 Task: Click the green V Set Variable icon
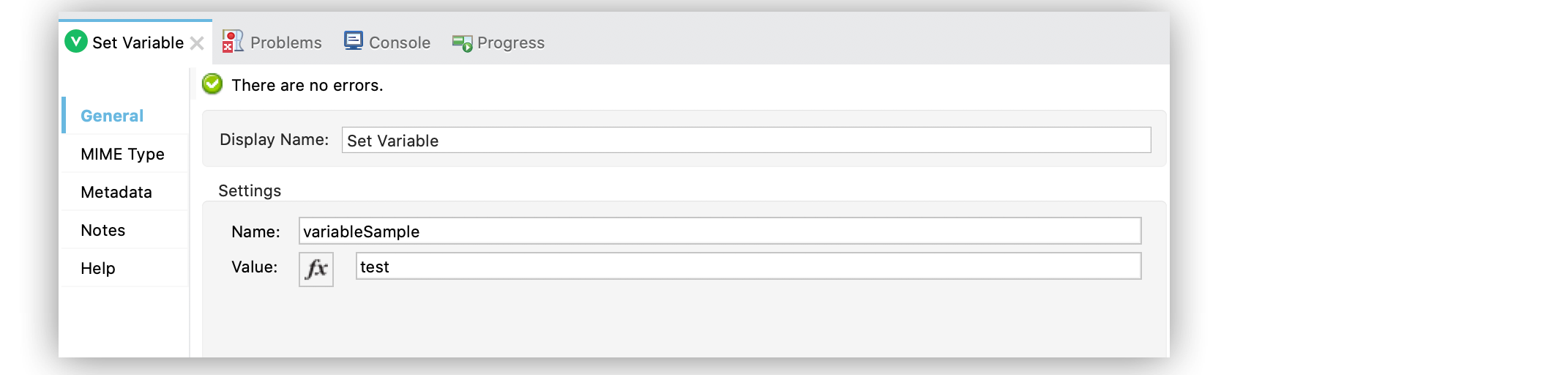pos(76,42)
